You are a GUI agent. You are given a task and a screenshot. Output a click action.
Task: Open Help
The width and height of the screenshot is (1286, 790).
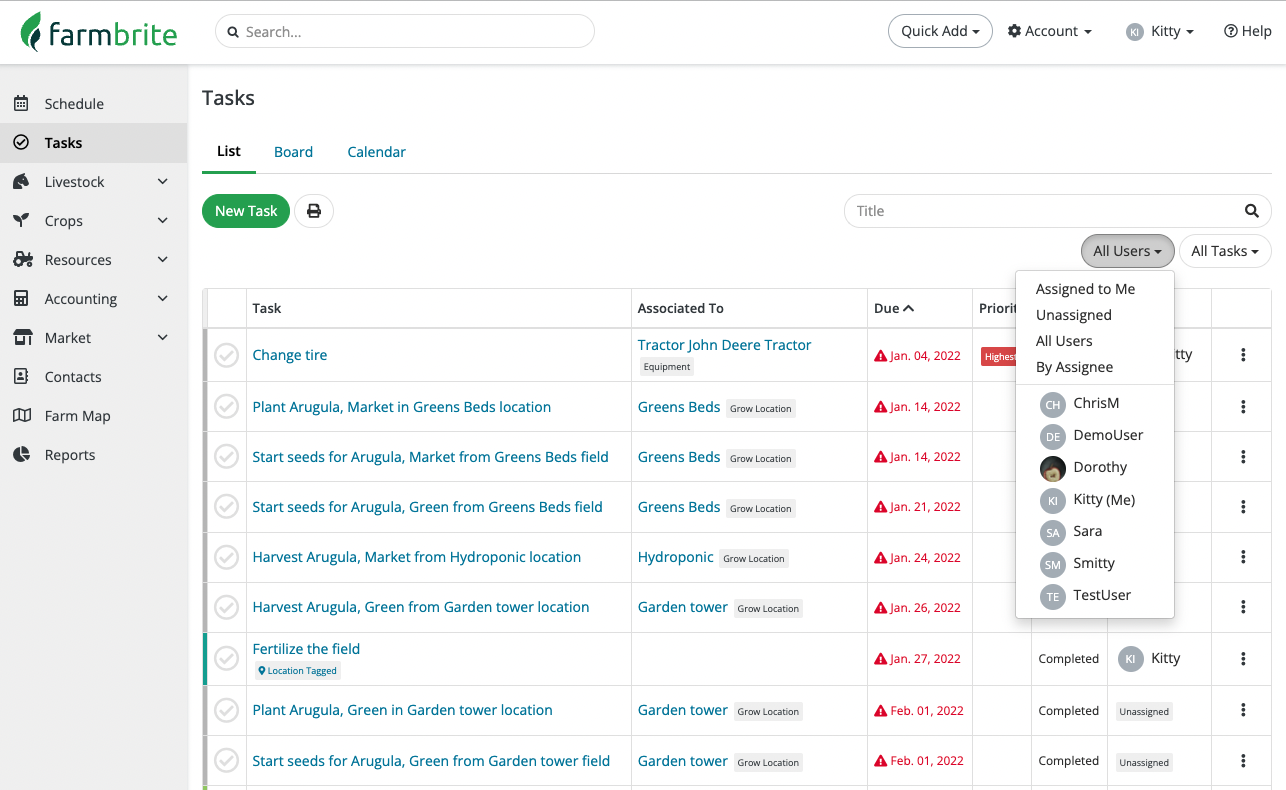click(1247, 31)
